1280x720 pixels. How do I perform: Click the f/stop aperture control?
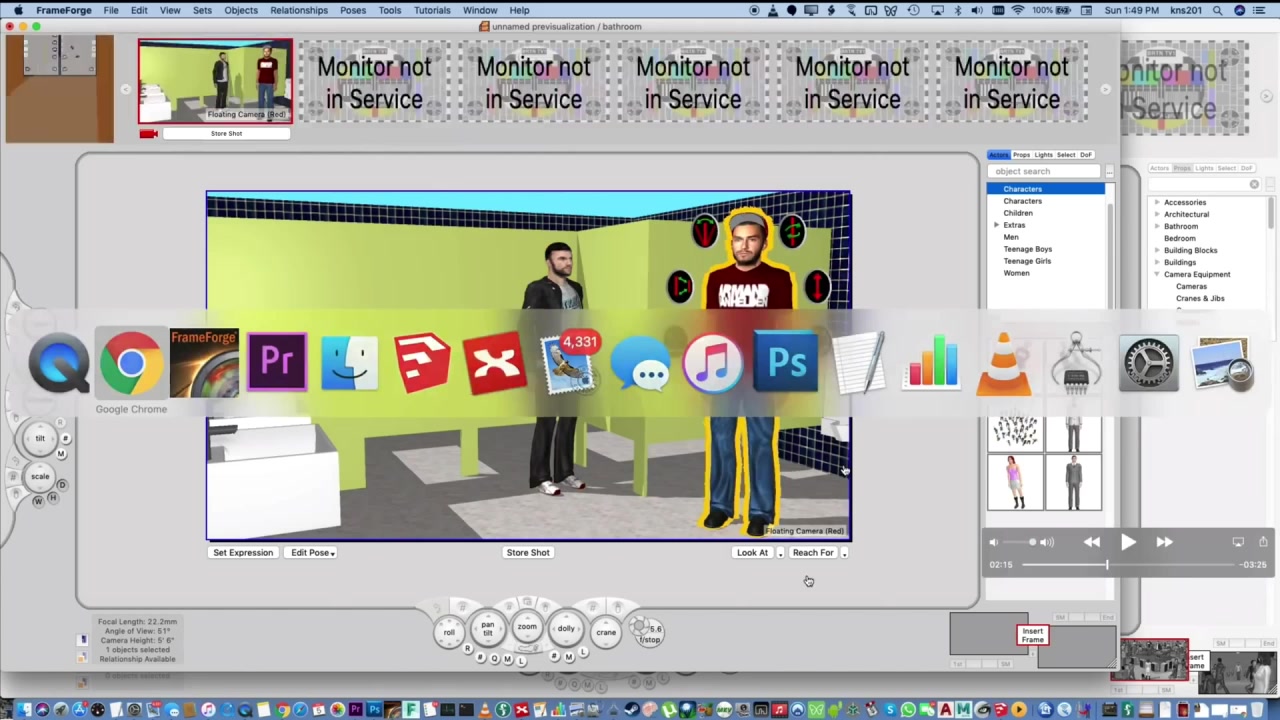click(649, 632)
